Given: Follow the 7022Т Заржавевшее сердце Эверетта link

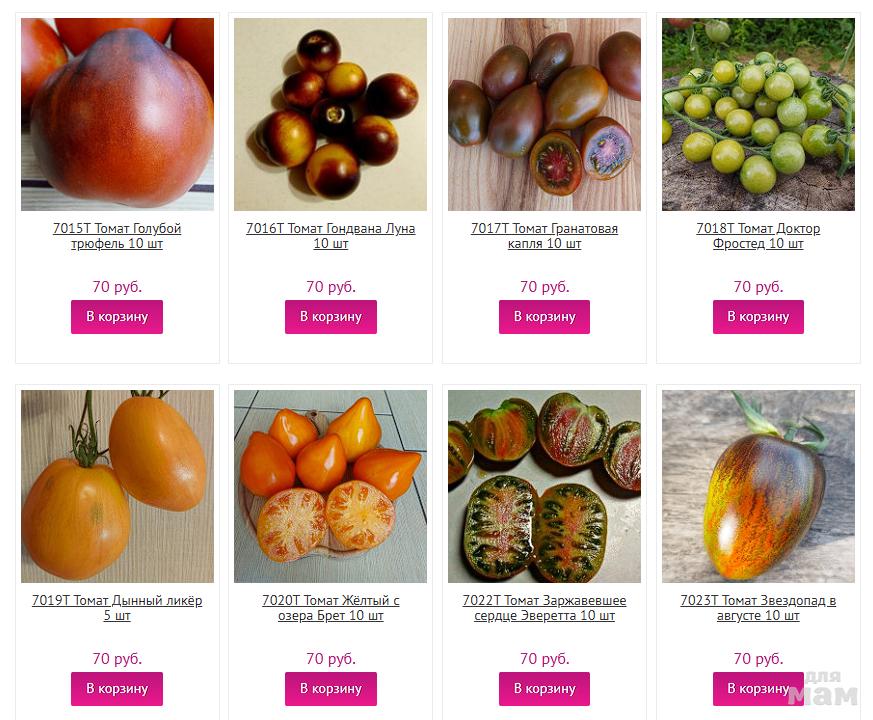Looking at the screenshot, I should (x=545, y=608).
